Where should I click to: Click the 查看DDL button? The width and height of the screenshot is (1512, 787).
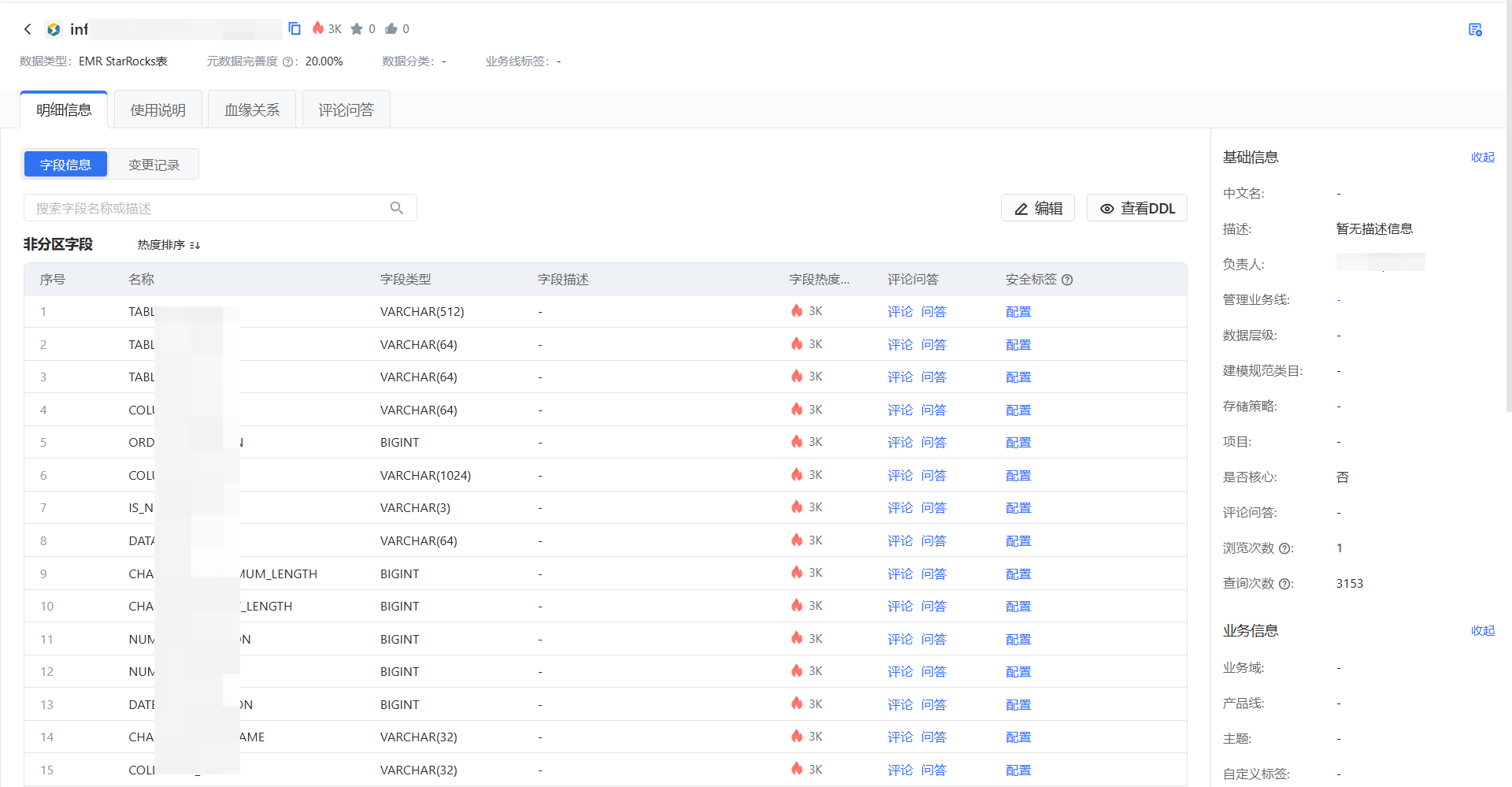[1137, 208]
